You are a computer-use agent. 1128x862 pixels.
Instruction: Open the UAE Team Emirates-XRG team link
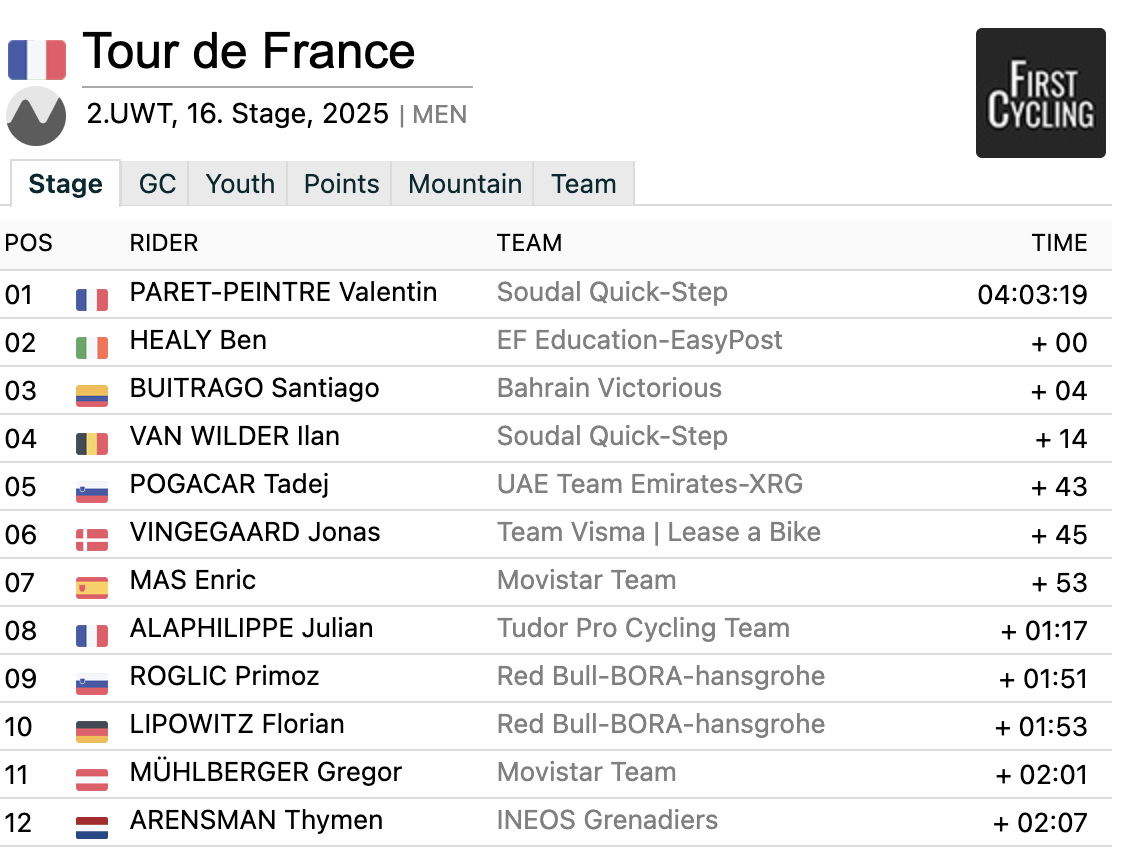pos(650,484)
